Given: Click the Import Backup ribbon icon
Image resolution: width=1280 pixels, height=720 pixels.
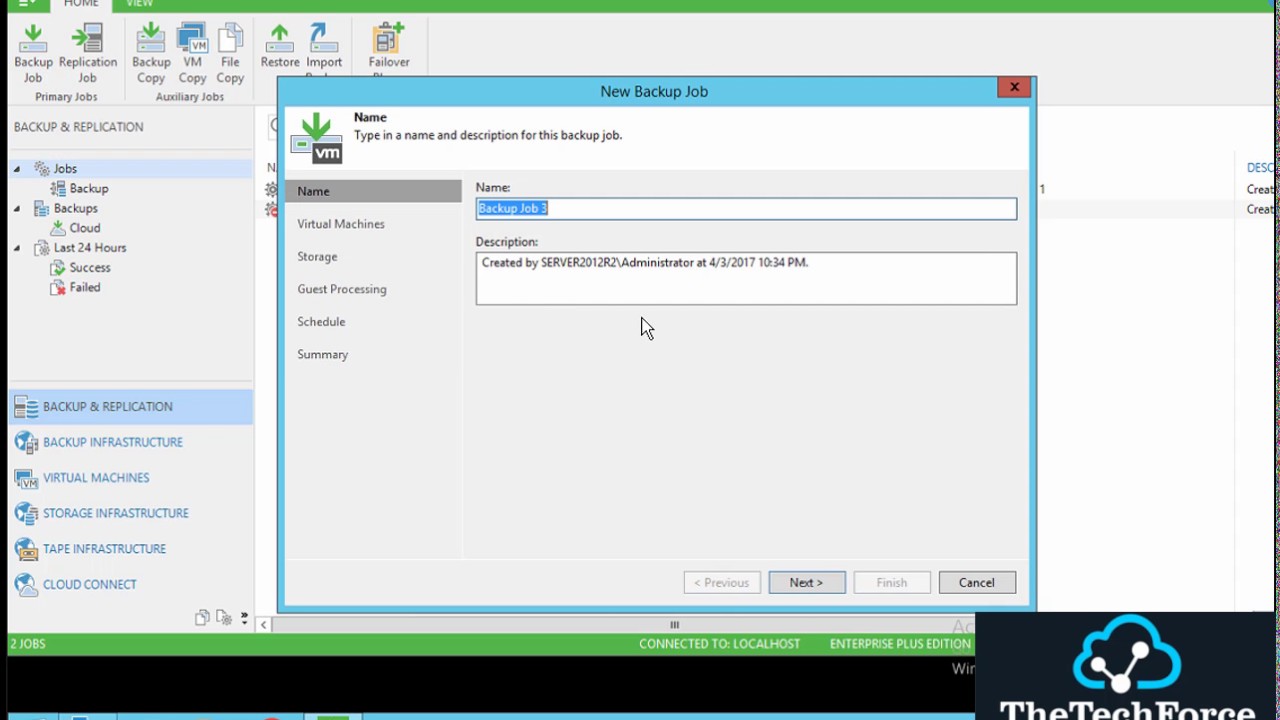Looking at the screenshot, I should 324,47.
